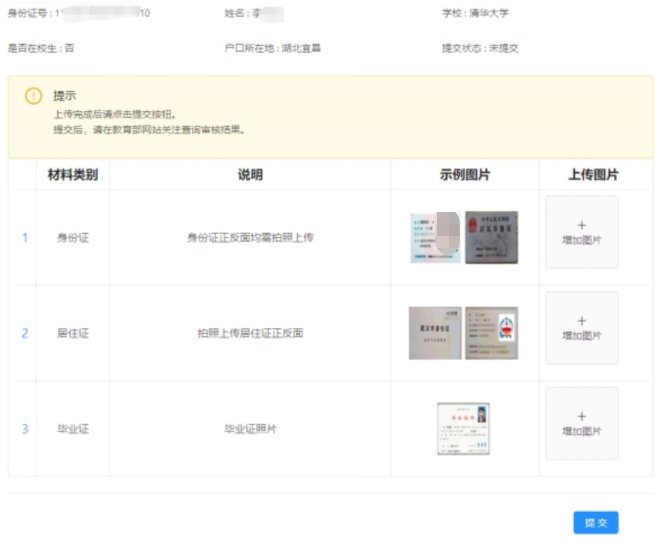Open the ID card front example thumbnail
665x549 pixels.
(435, 237)
